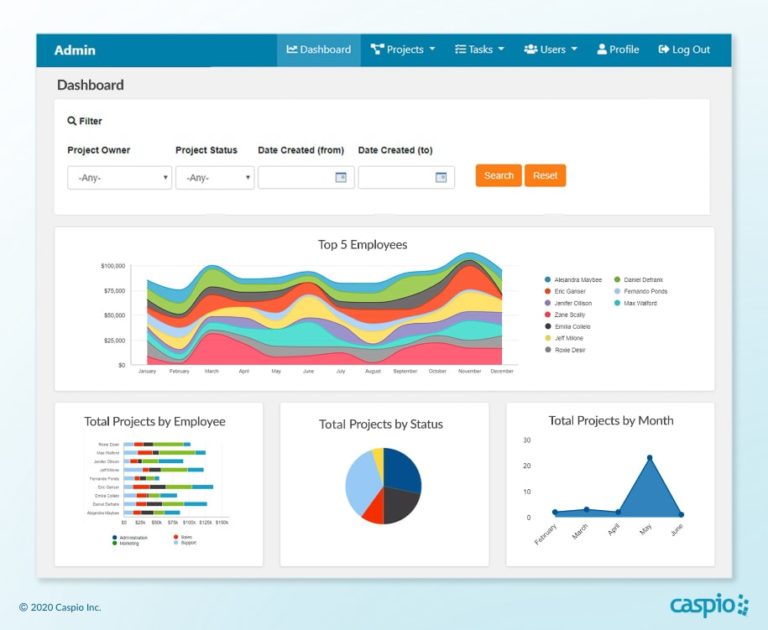Viewport: 768px width, 630px height.
Task: Click the Max Watford teal legend swatch
Action: coord(617,303)
